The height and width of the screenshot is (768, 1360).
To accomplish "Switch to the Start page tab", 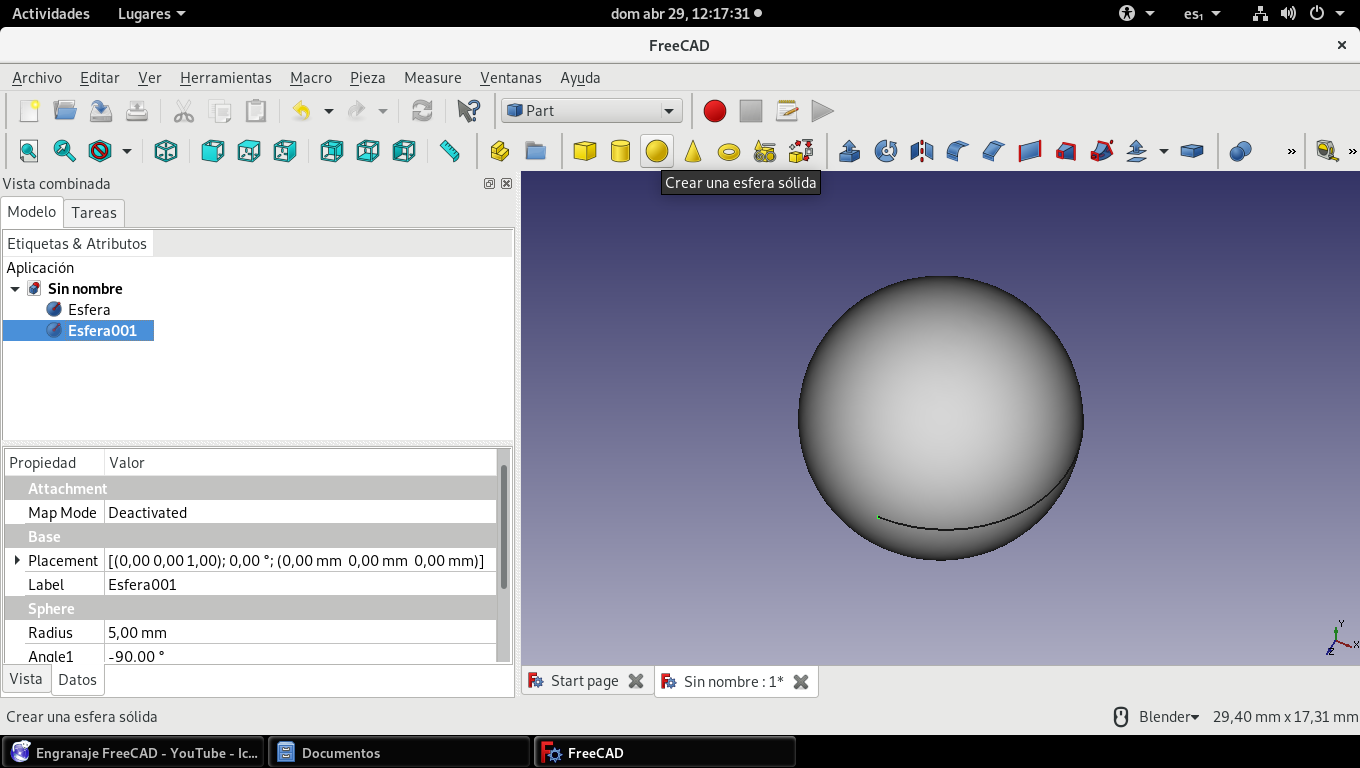I will pyautogui.click(x=585, y=681).
